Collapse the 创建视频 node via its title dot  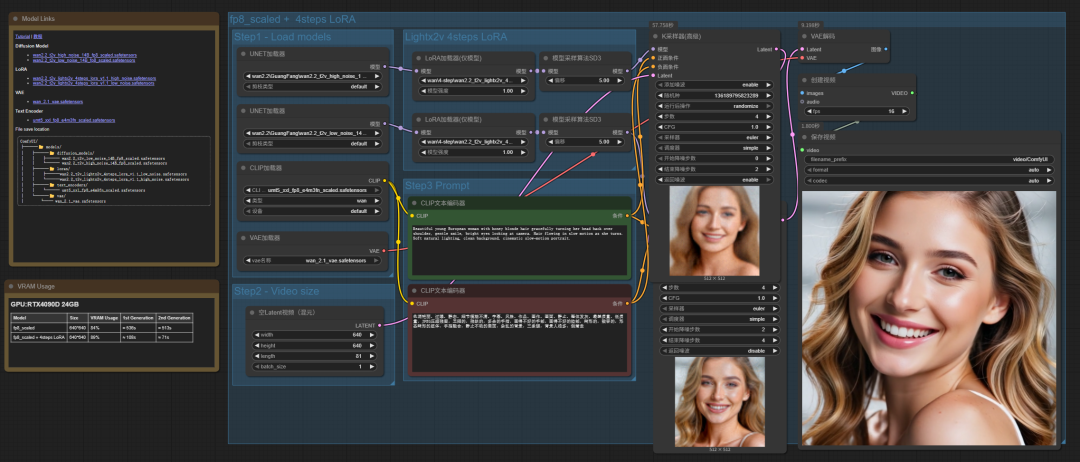pyautogui.click(x=806, y=81)
